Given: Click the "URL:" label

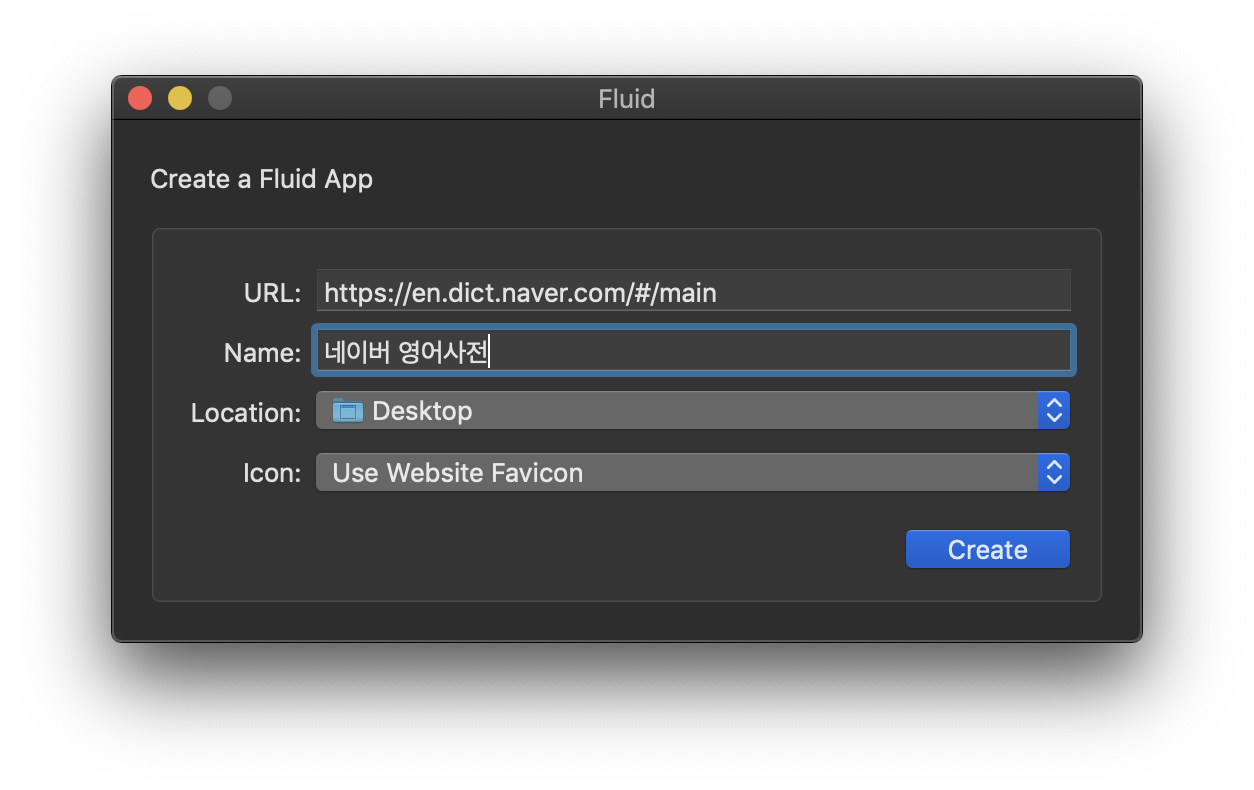Looking at the screenshot, I should (272, 293).
